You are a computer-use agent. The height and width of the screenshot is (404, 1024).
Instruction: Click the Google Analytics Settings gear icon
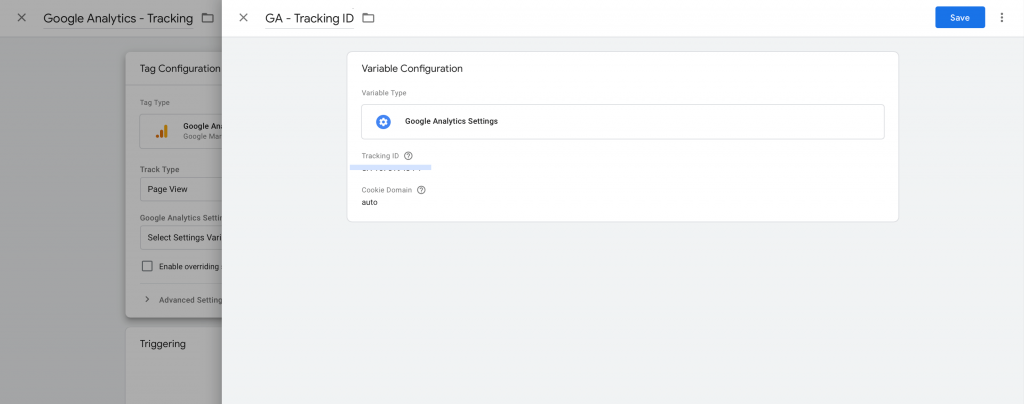[x=383, y=121]
